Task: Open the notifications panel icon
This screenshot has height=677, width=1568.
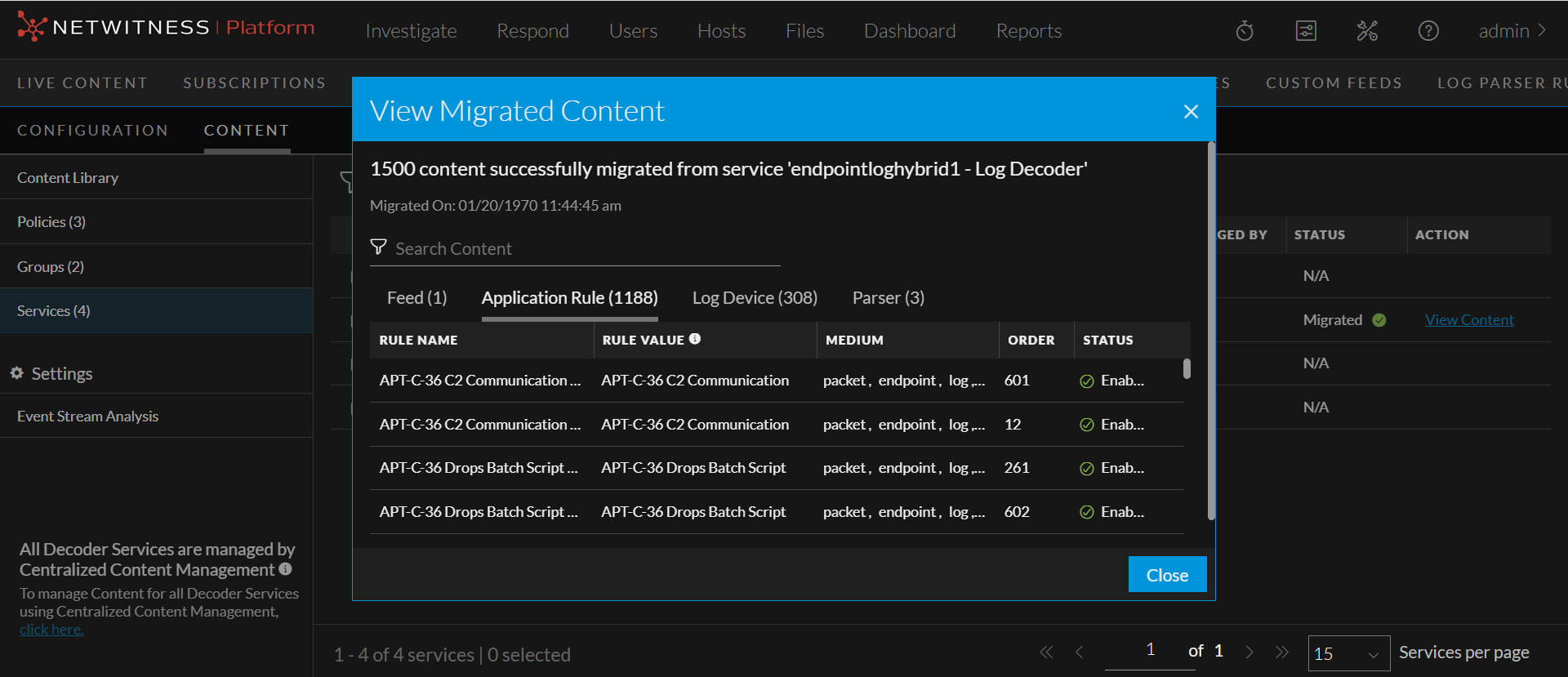Action: pyautogui.click(x=1306, y=31)
